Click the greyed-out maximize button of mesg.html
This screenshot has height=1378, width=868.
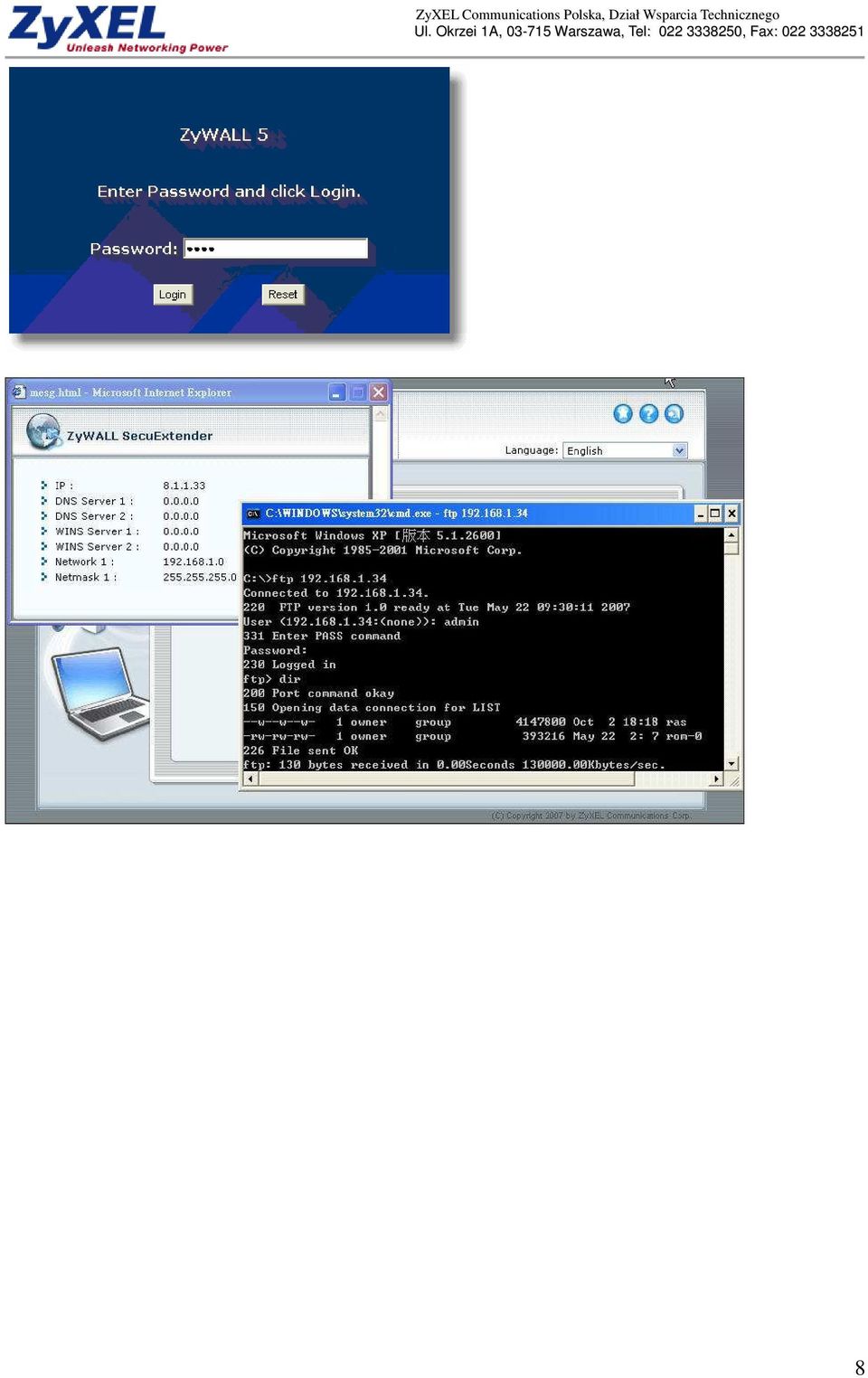tap(358, 392)
